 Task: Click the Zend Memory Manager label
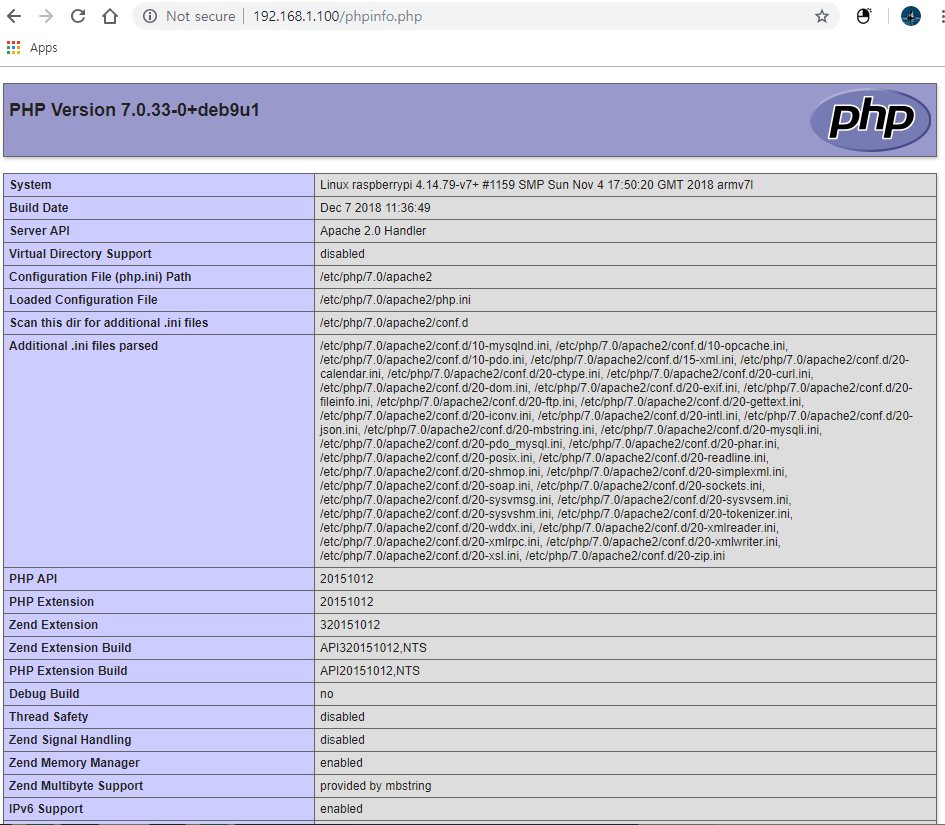74,762
